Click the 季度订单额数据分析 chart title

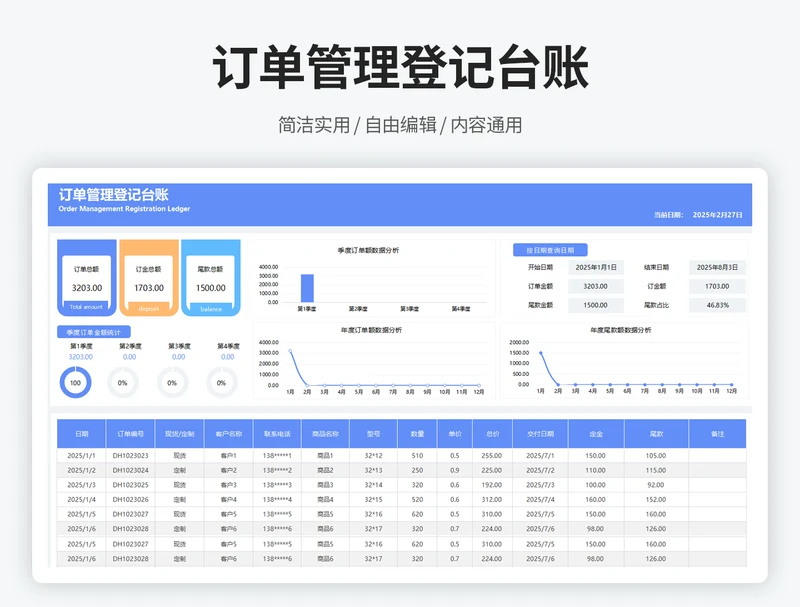(x=368, y=250)
